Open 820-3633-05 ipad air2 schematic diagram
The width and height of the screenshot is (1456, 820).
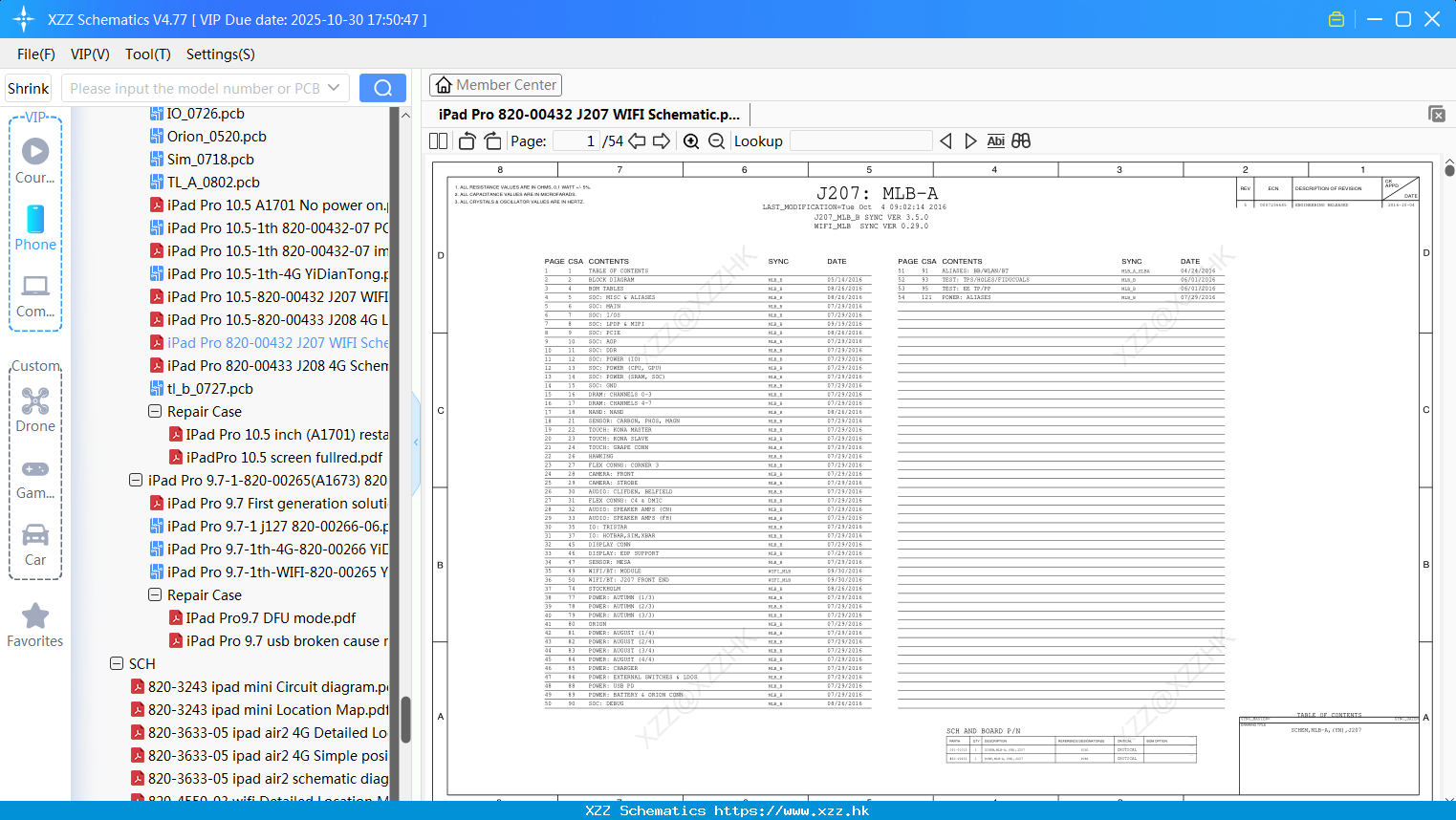[x=259, y=779]
